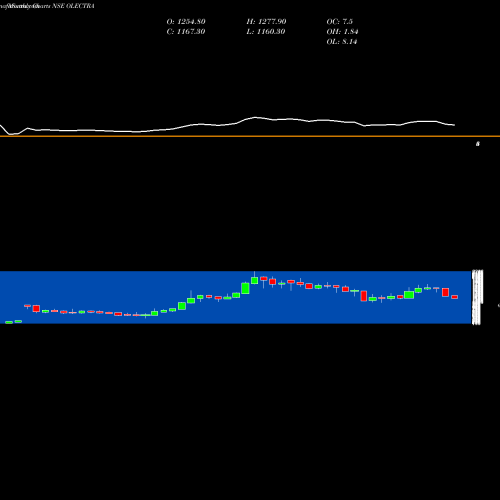Click the 'OH: 1.84' value

(342, 32)
